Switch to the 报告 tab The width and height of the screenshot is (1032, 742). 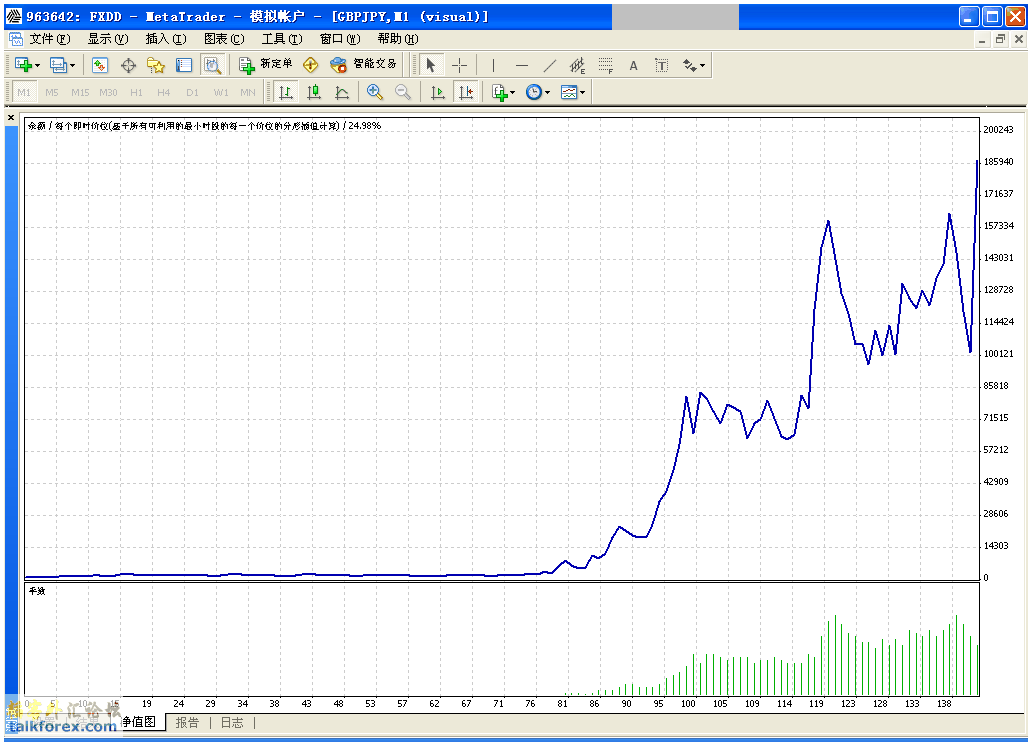pos(187,722)
